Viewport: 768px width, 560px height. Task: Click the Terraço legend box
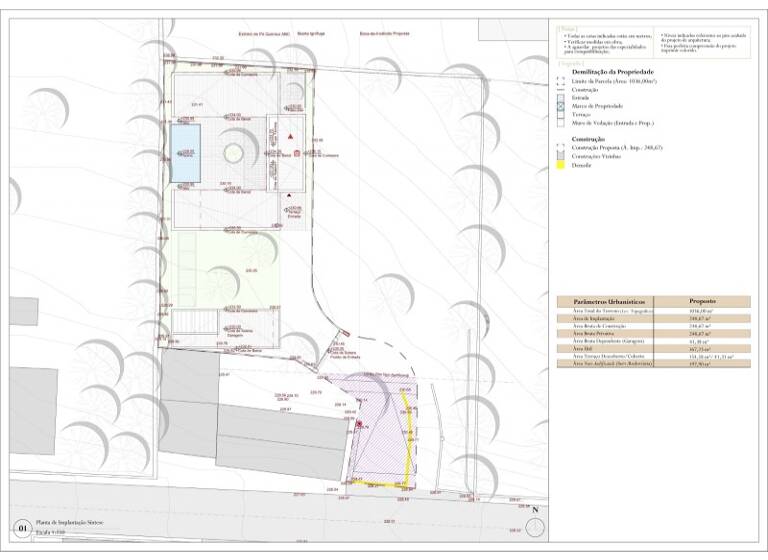click(x=561, y=115)
